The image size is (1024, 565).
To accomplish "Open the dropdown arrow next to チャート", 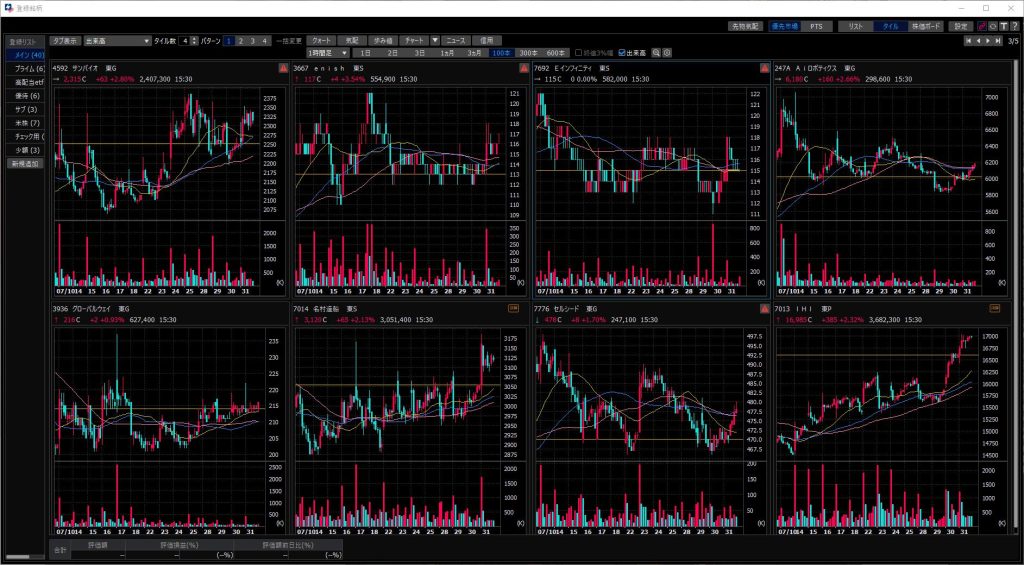I will tap(435, 41).
